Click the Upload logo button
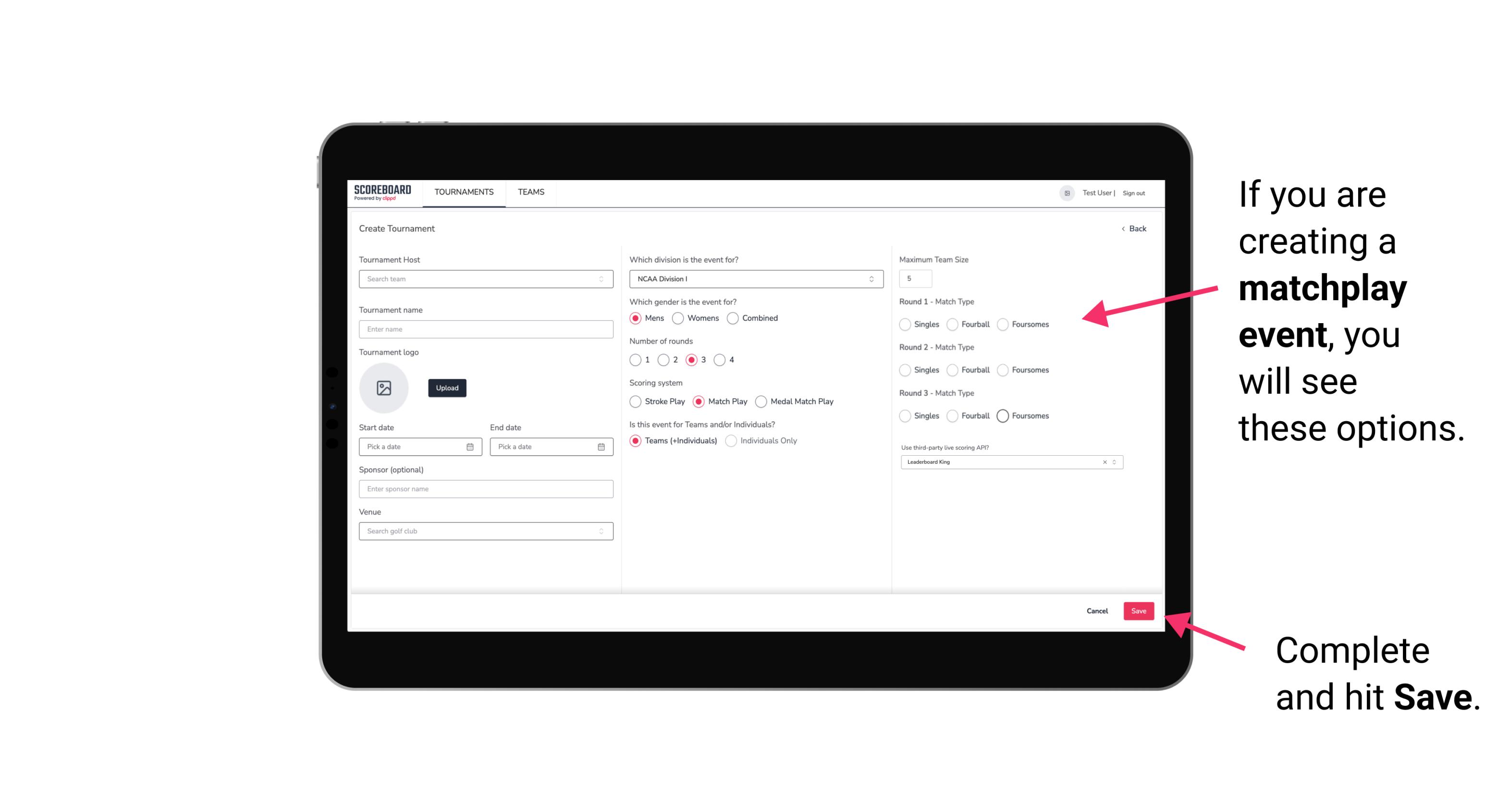The width and height of the screenshot is (1510, 812). pos(447,388)
